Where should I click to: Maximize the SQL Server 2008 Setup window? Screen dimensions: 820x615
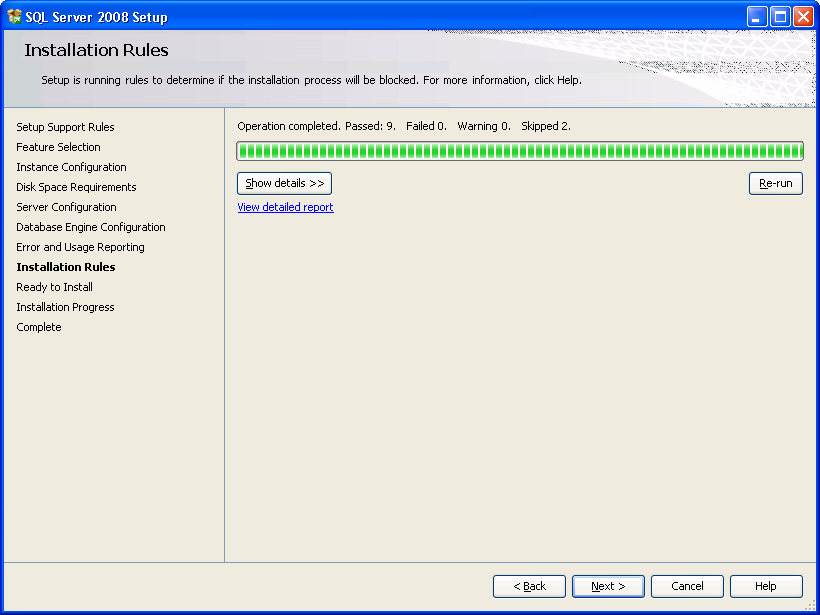pos(780,17)
